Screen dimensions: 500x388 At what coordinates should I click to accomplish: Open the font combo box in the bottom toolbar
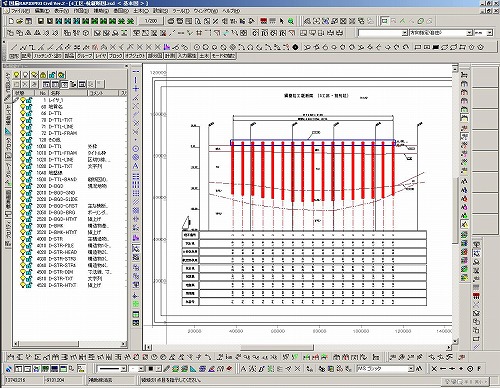coord(385,369)
